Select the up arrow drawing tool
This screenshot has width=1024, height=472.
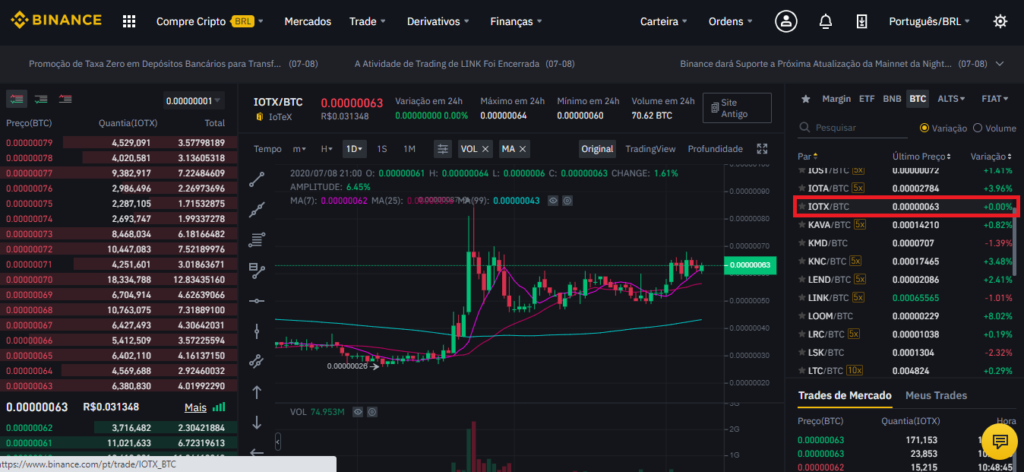[257, 392]
